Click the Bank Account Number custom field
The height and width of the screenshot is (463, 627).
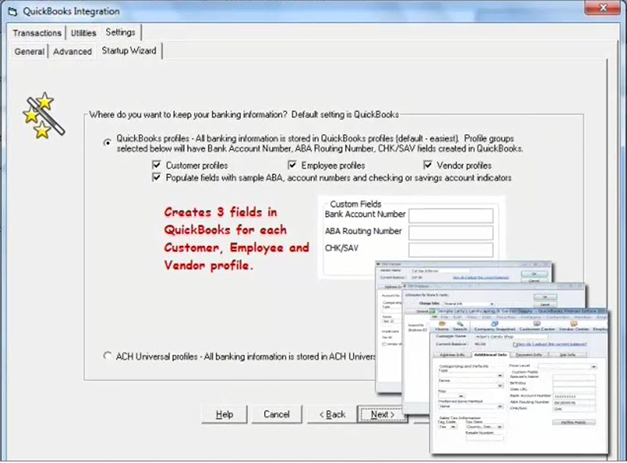[x=451, y=216]
